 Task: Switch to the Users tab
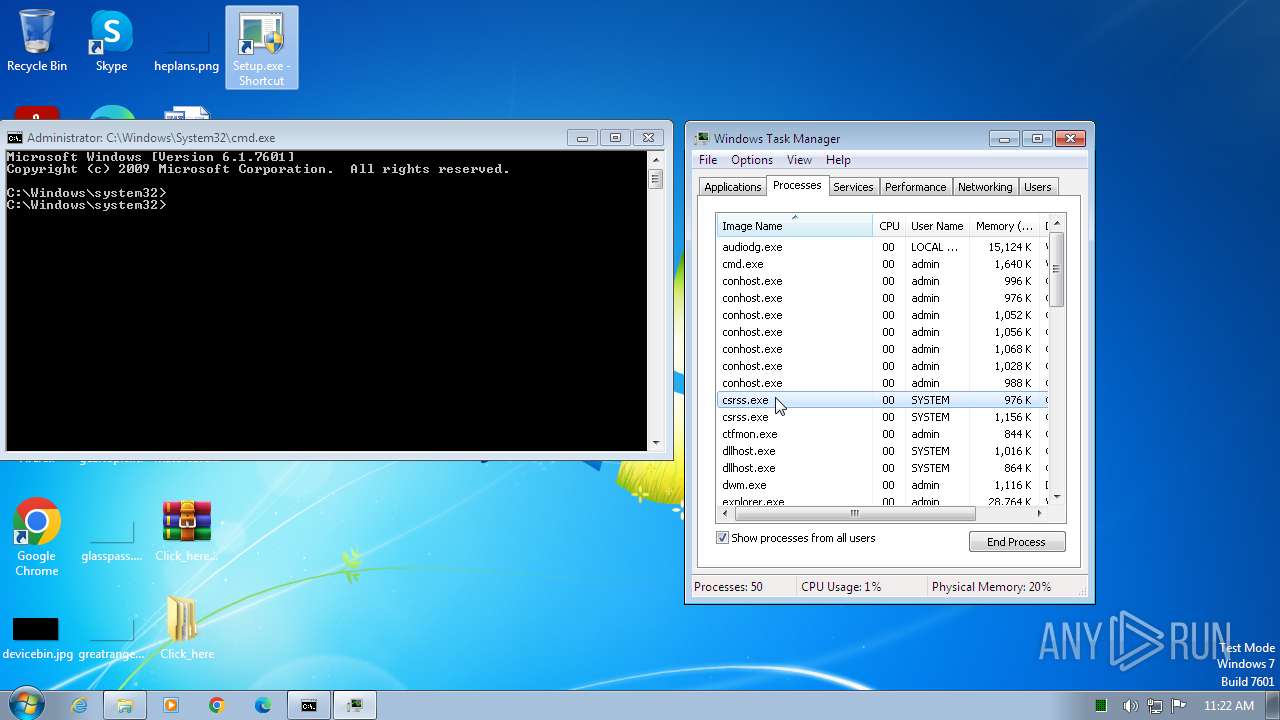[x=1038, y=187]
